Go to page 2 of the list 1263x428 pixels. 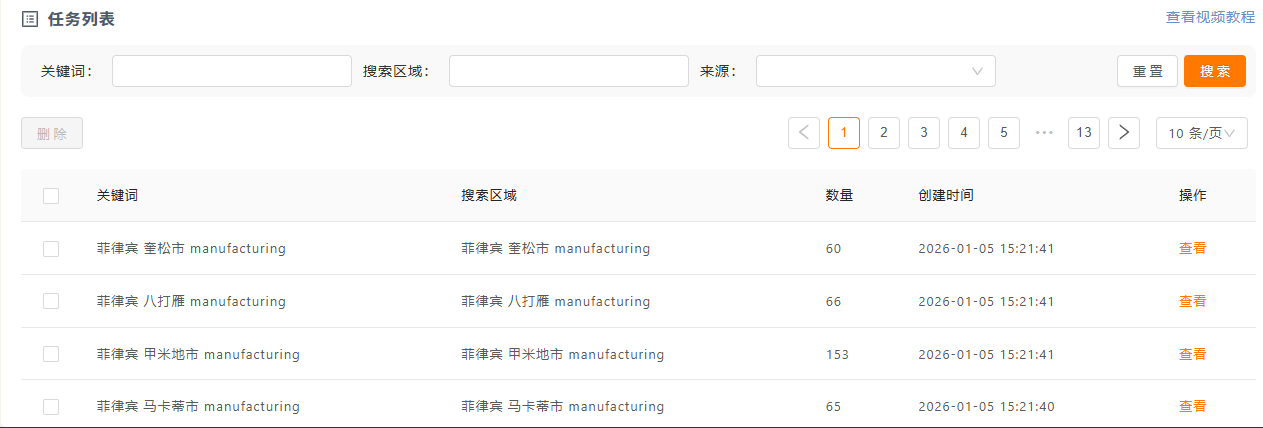pos(884,132)
